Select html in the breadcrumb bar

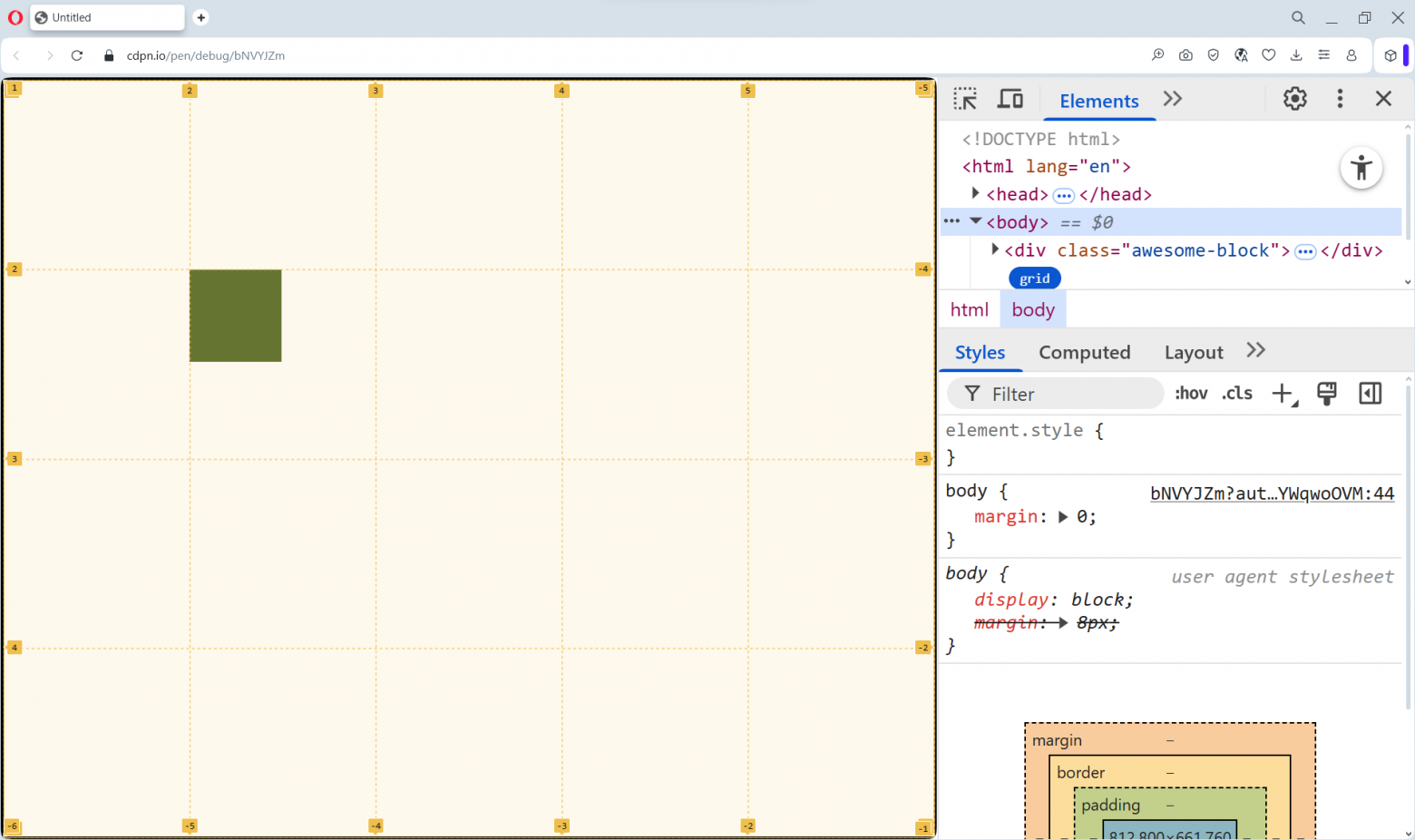970,309
